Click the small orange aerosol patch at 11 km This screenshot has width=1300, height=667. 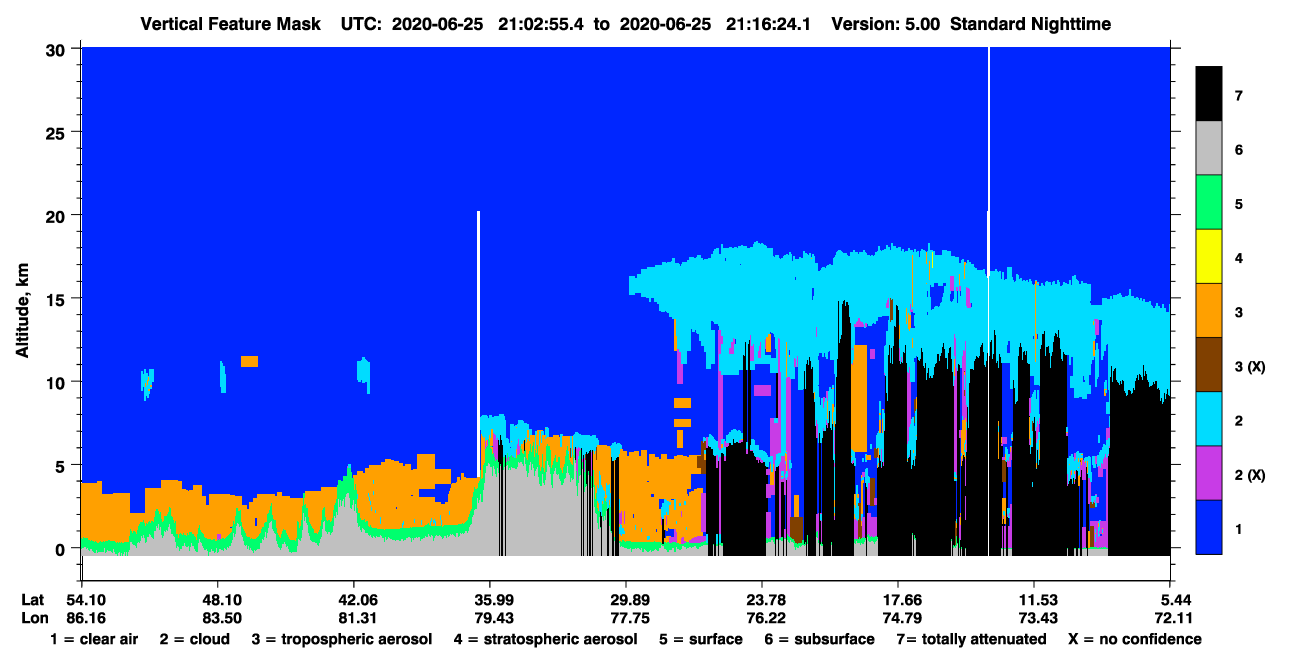[x=250, y=361]
